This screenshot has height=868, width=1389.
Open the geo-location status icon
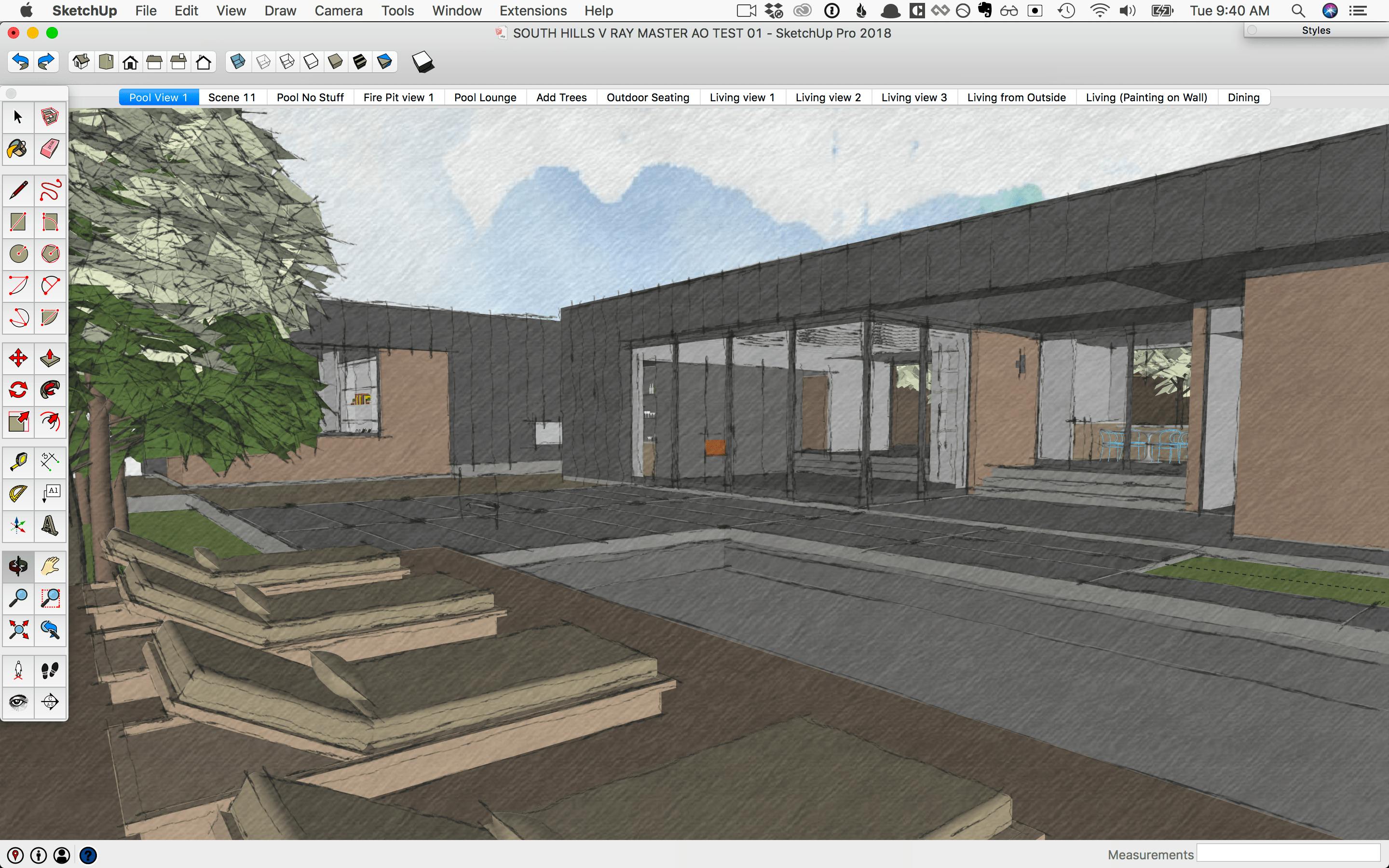coord(15,855)
